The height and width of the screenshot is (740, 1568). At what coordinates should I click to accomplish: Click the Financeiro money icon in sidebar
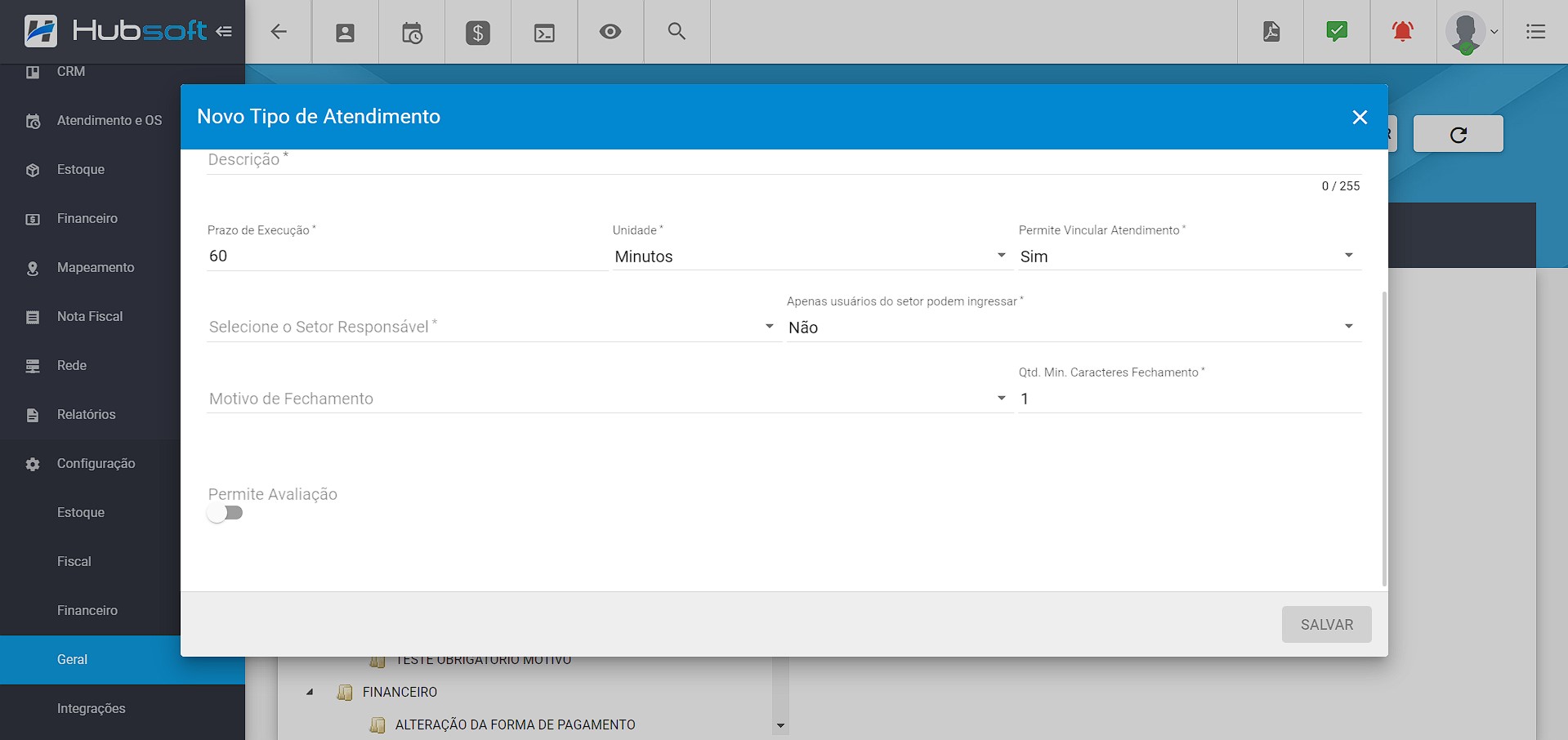click(x=33, y=219)
